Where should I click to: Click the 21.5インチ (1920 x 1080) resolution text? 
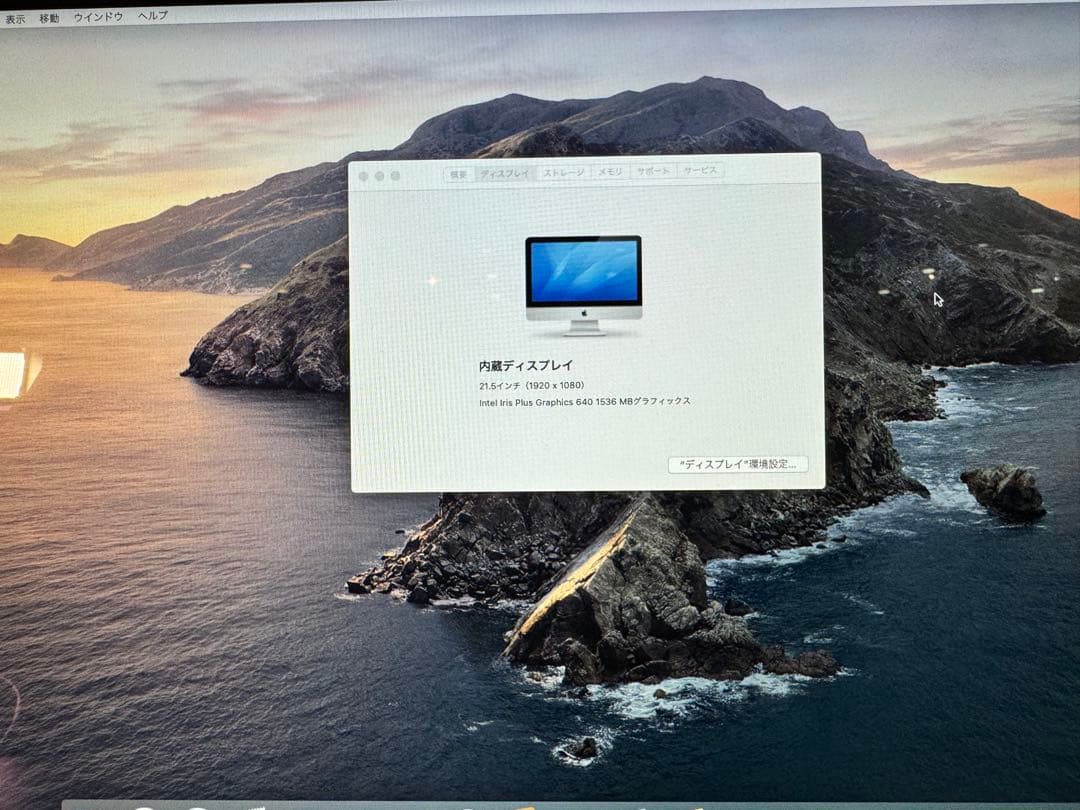[534, 385]
